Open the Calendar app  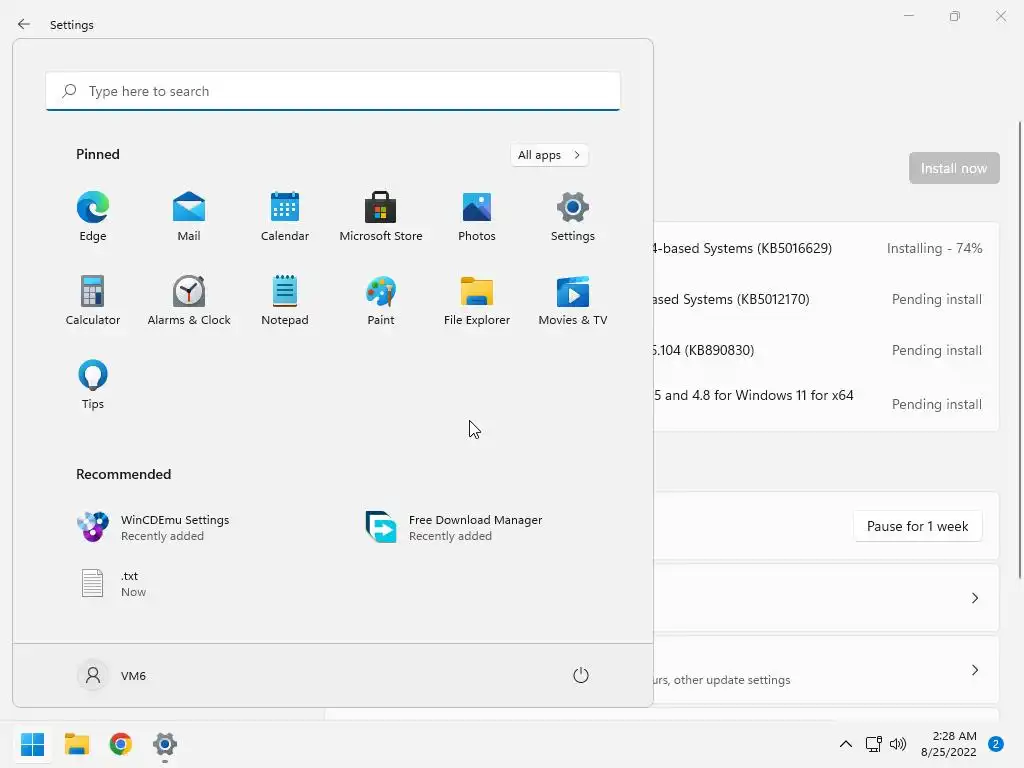(285, 217)
